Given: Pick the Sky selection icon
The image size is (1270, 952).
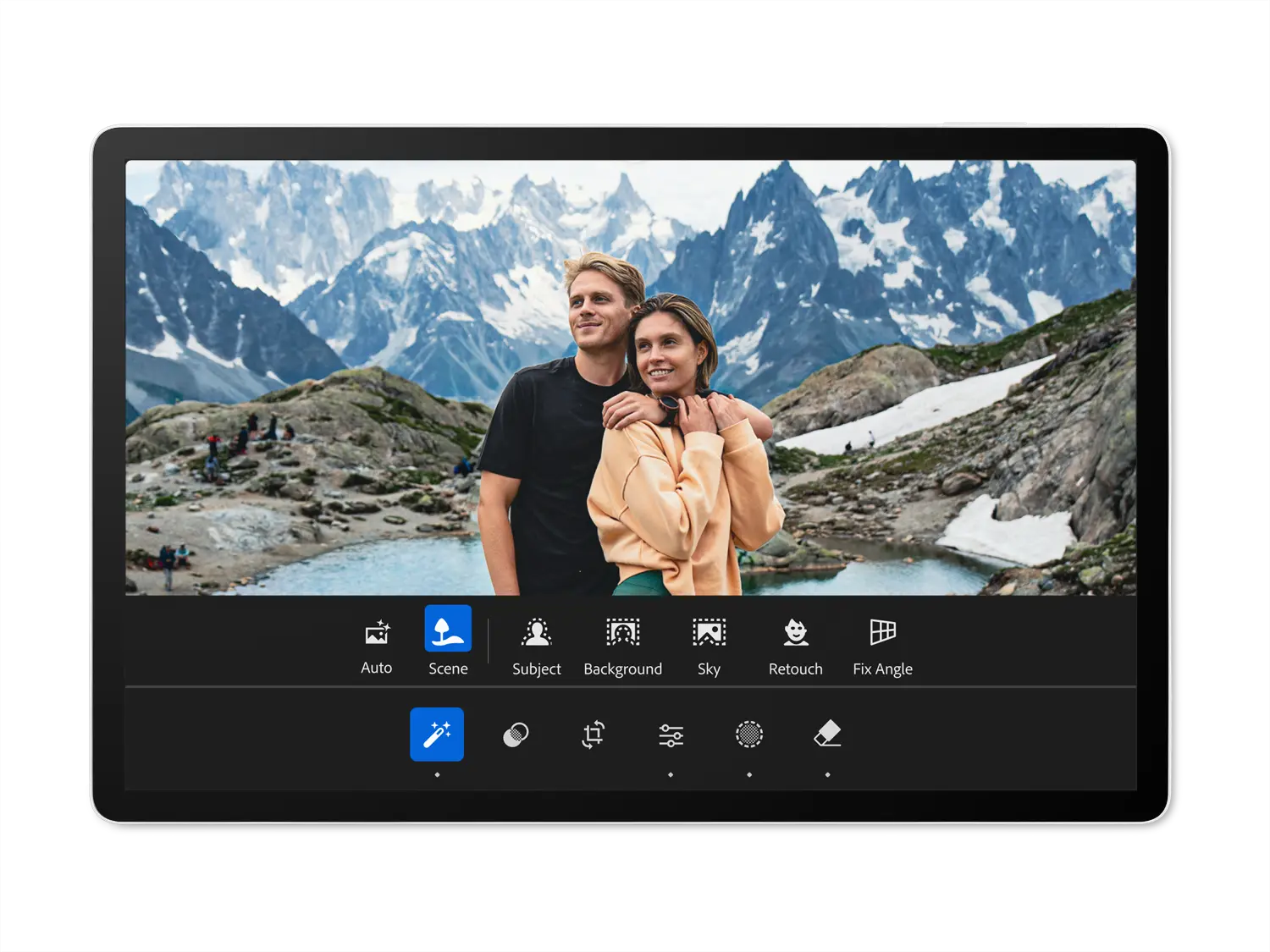Looking at the screenshot, I should point(709,633).
